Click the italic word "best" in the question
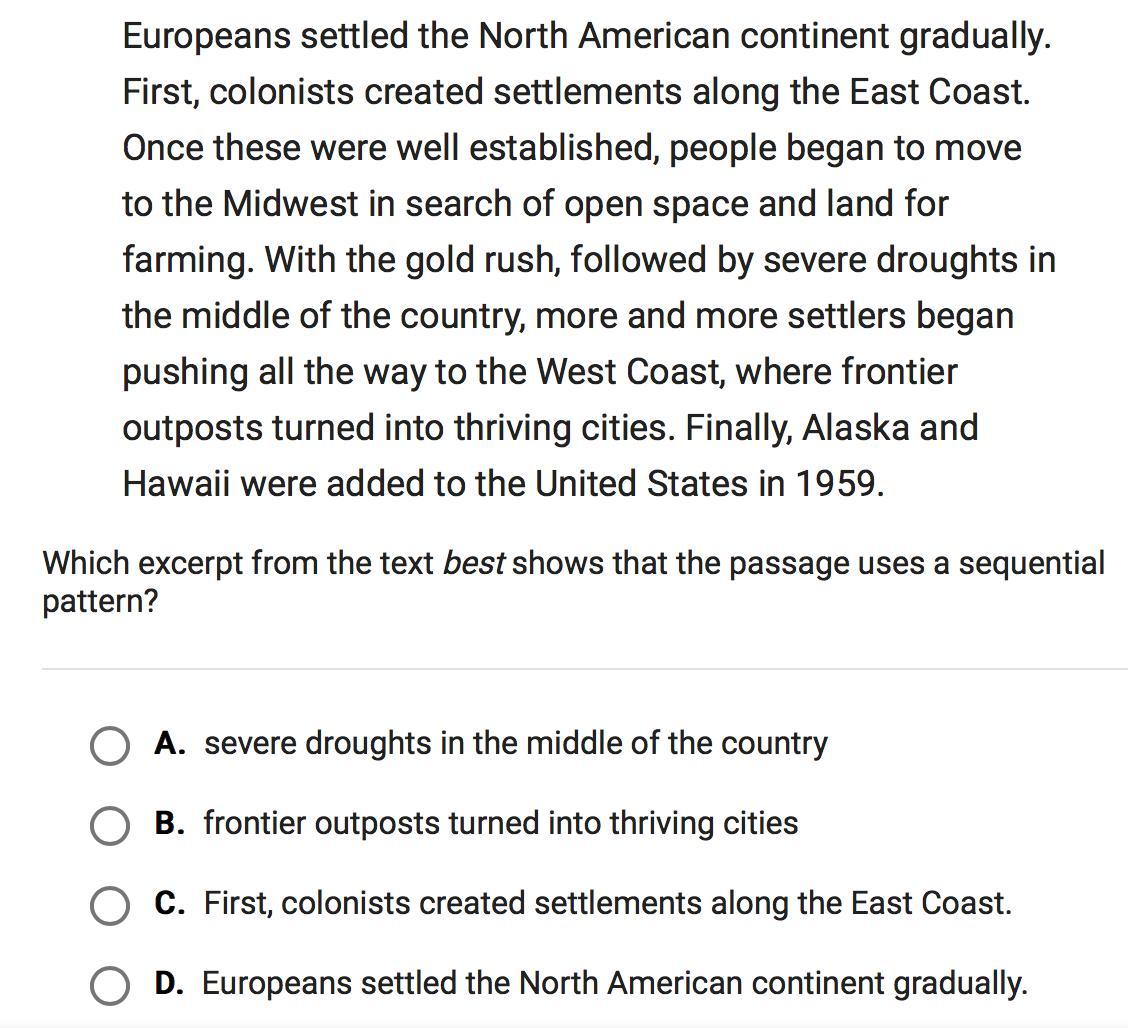The width and height of the screenshot is (1128, 1028). coord(473,564)
